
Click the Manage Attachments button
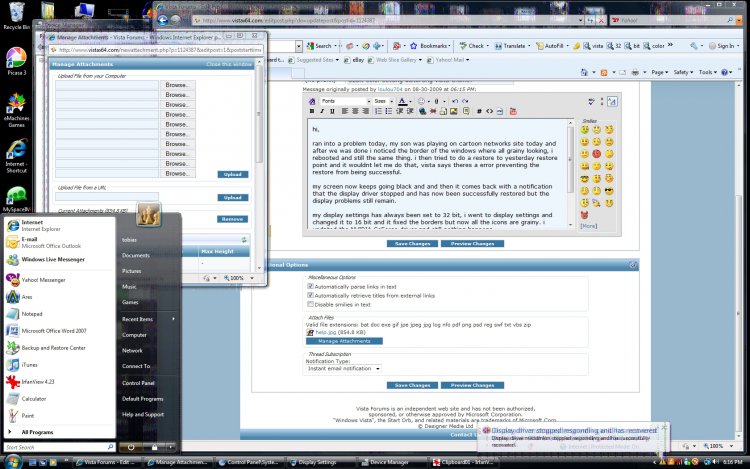(344, 341)
